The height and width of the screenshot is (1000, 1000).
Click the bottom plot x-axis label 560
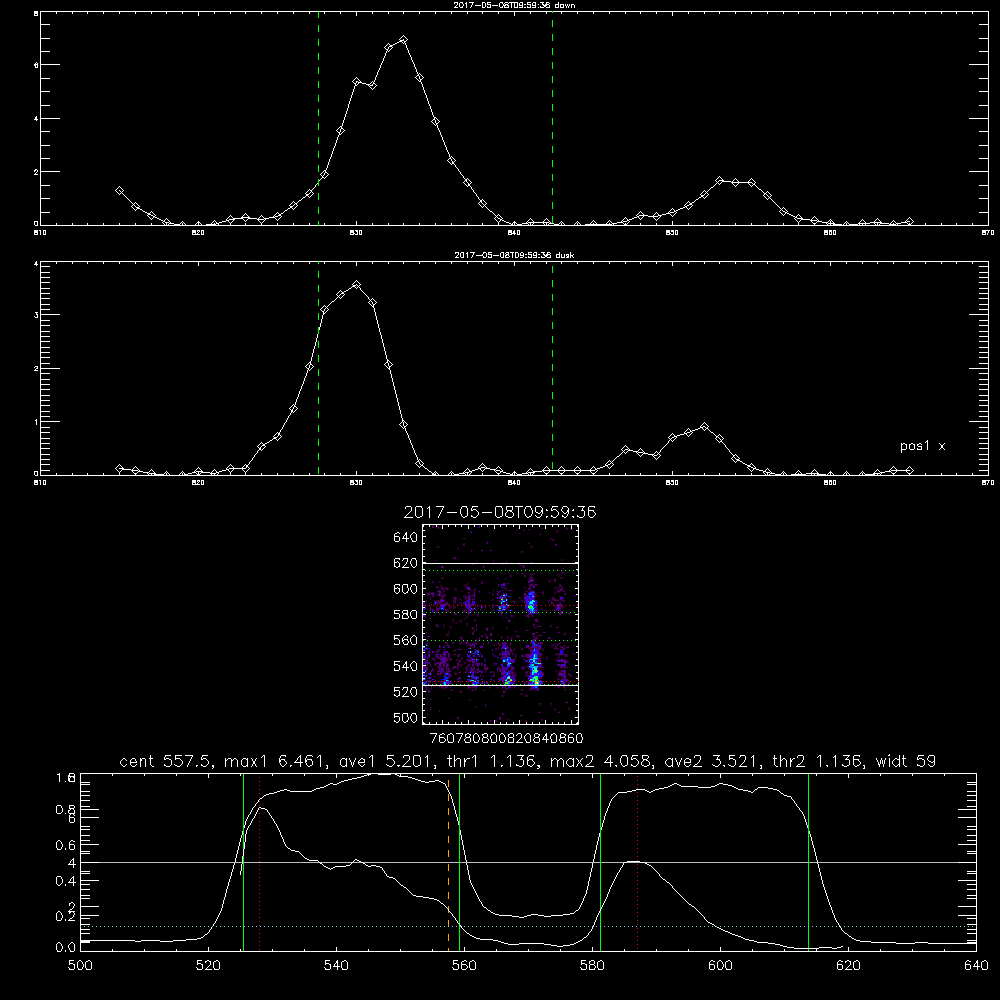(464, 966)
